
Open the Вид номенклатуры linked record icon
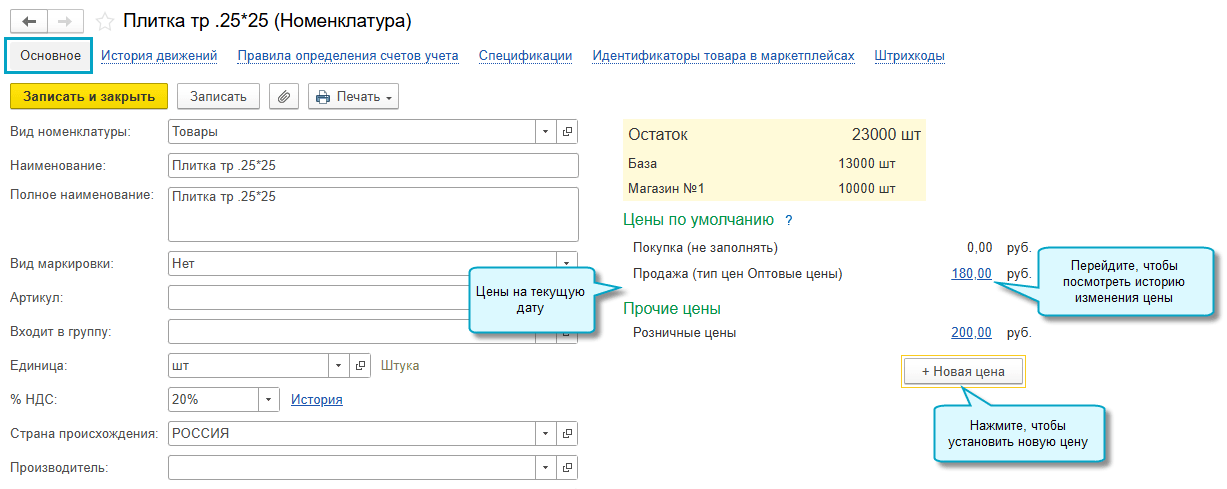[x=567, y=131]
